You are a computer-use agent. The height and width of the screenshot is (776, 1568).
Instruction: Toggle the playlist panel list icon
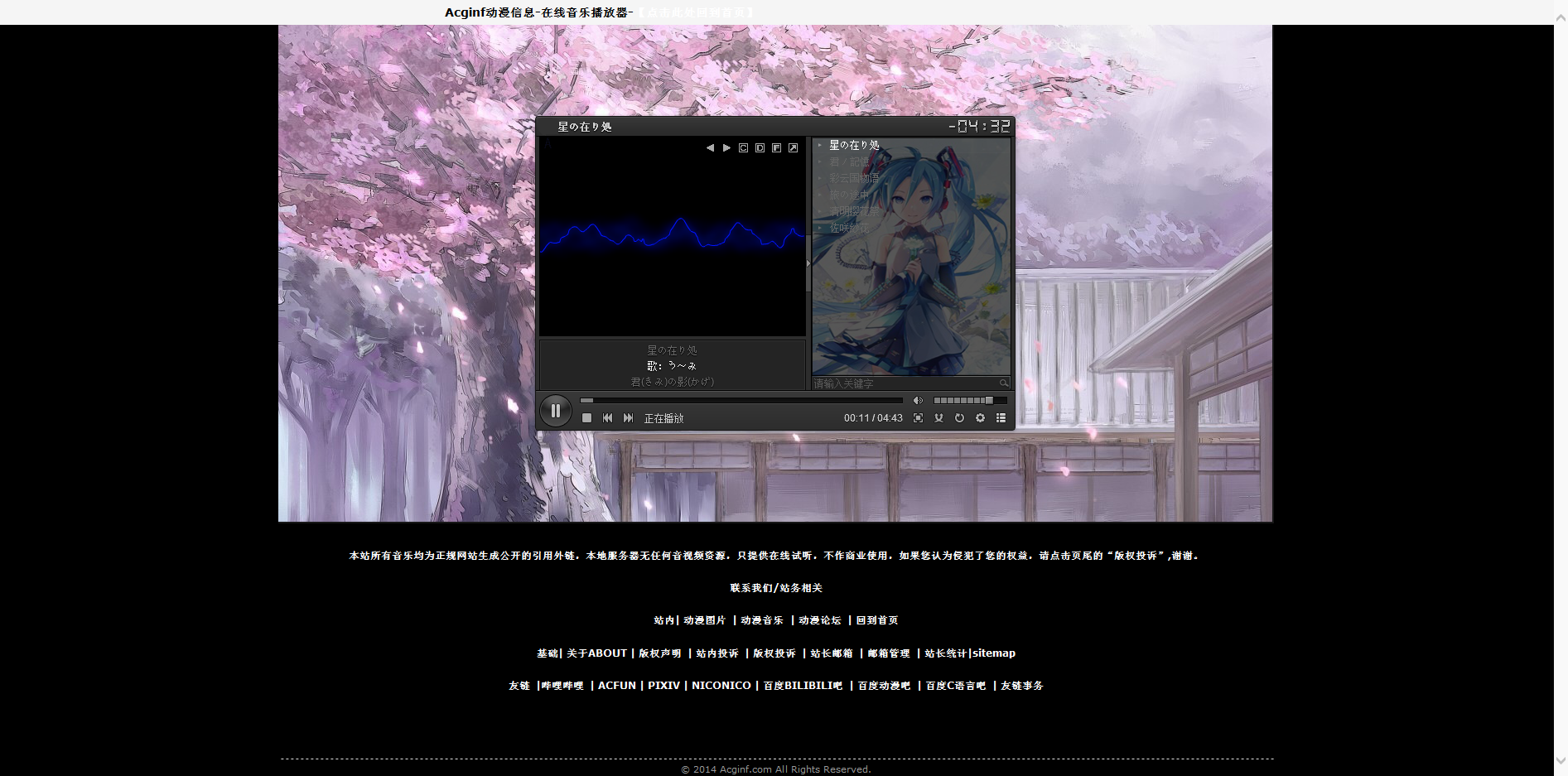1001,418
